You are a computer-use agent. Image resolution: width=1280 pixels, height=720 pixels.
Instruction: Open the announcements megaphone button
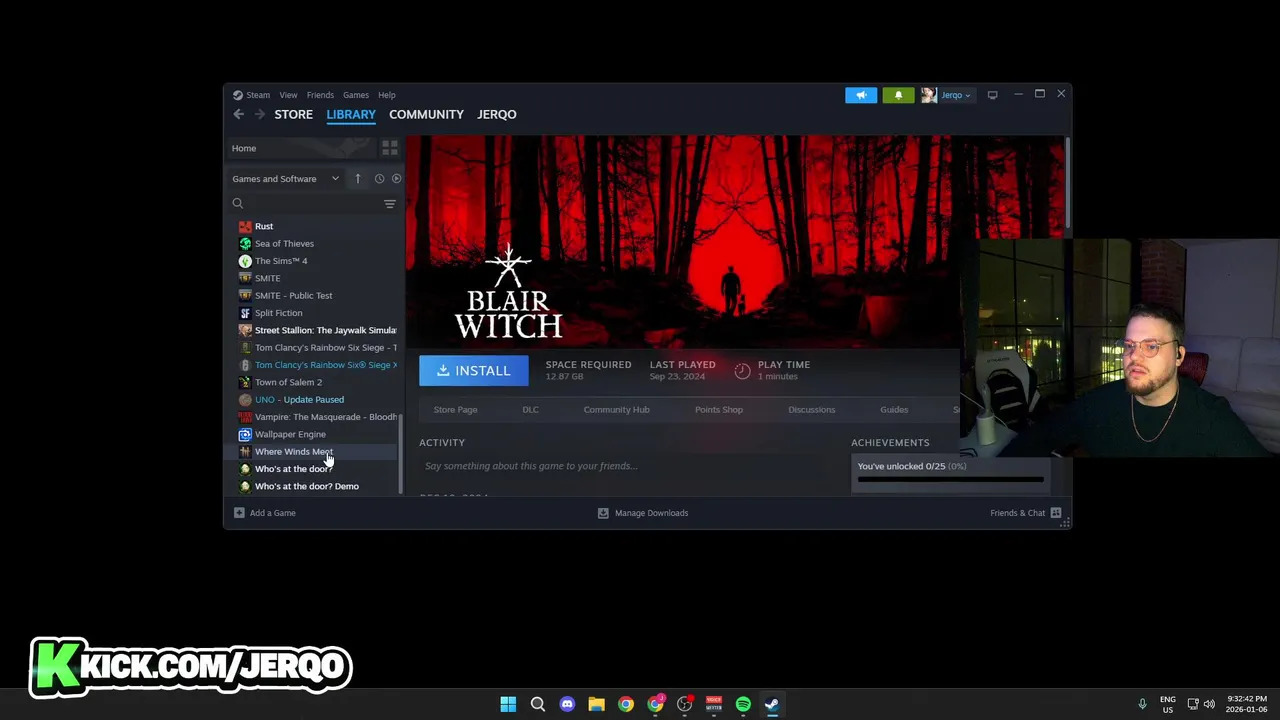click(861, 95)
